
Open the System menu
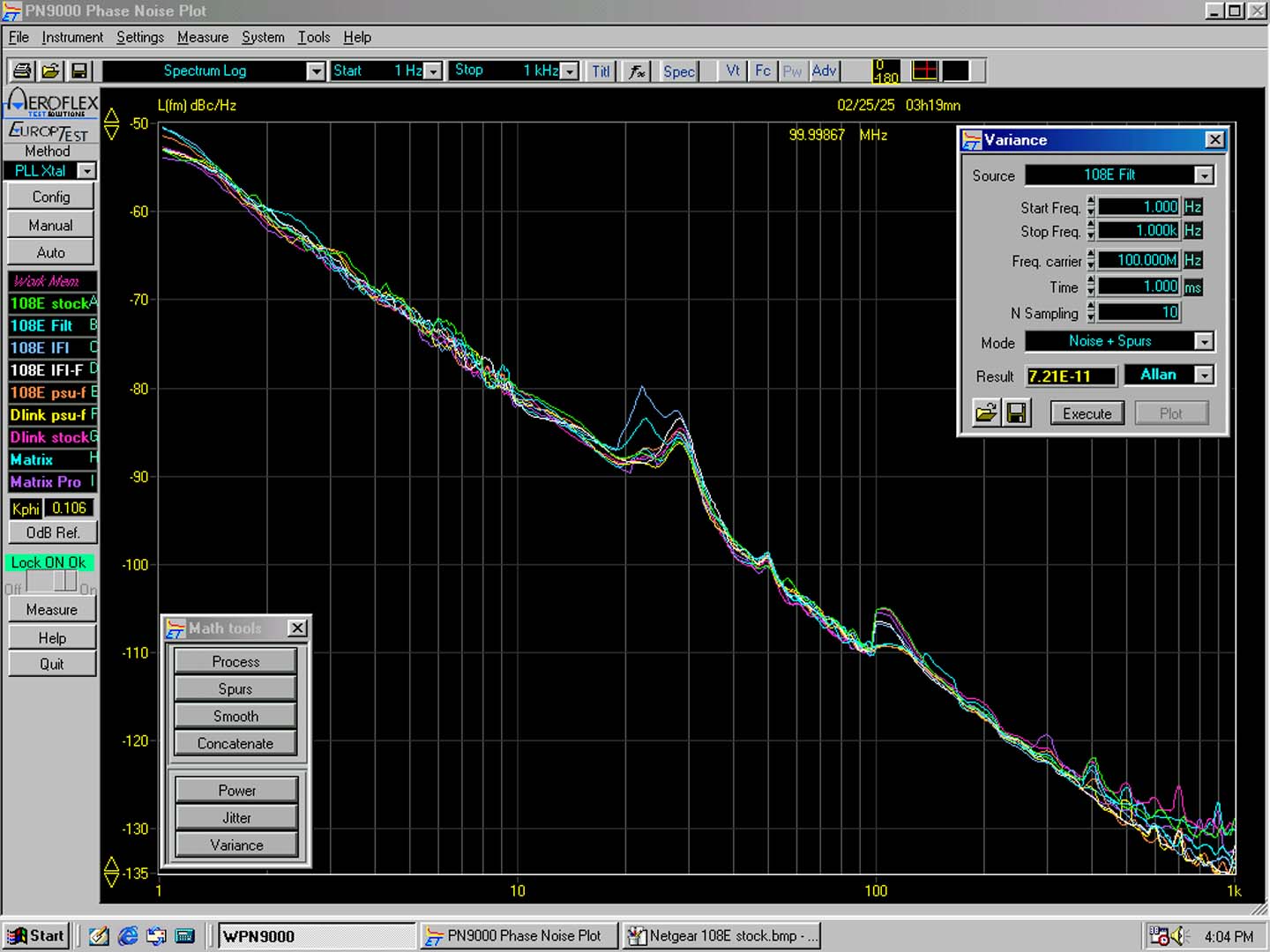point(263,37)
